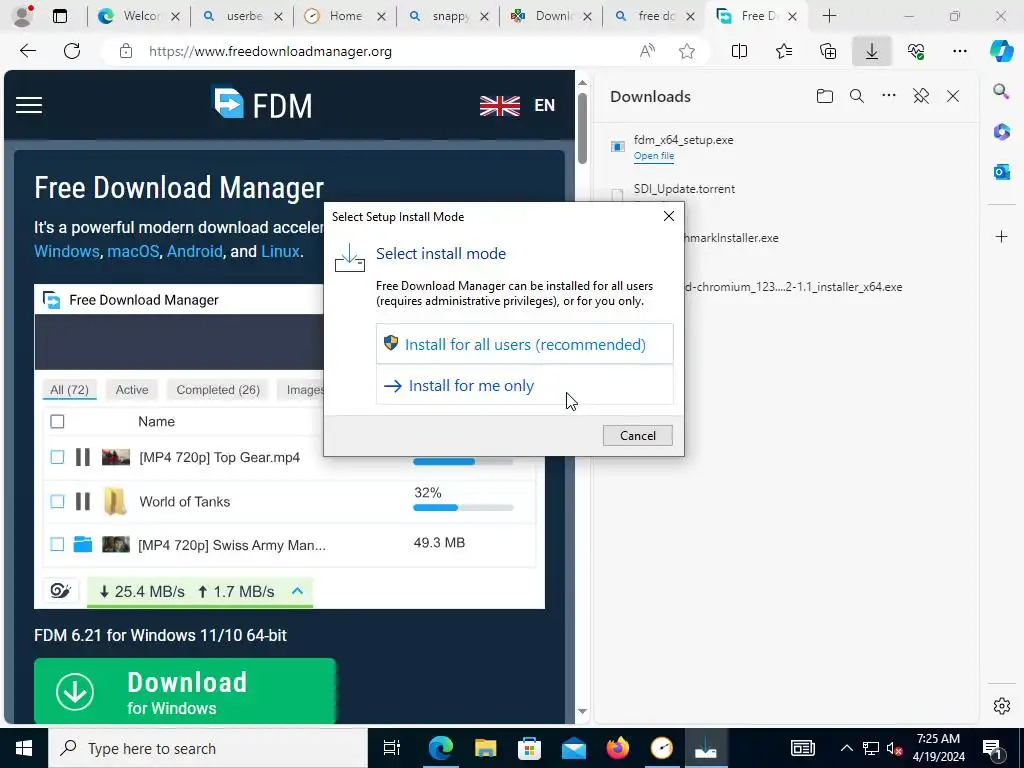Open the EN language selector
The width and height of the screenshot is (1024, 768).
(x=517, y=105)
